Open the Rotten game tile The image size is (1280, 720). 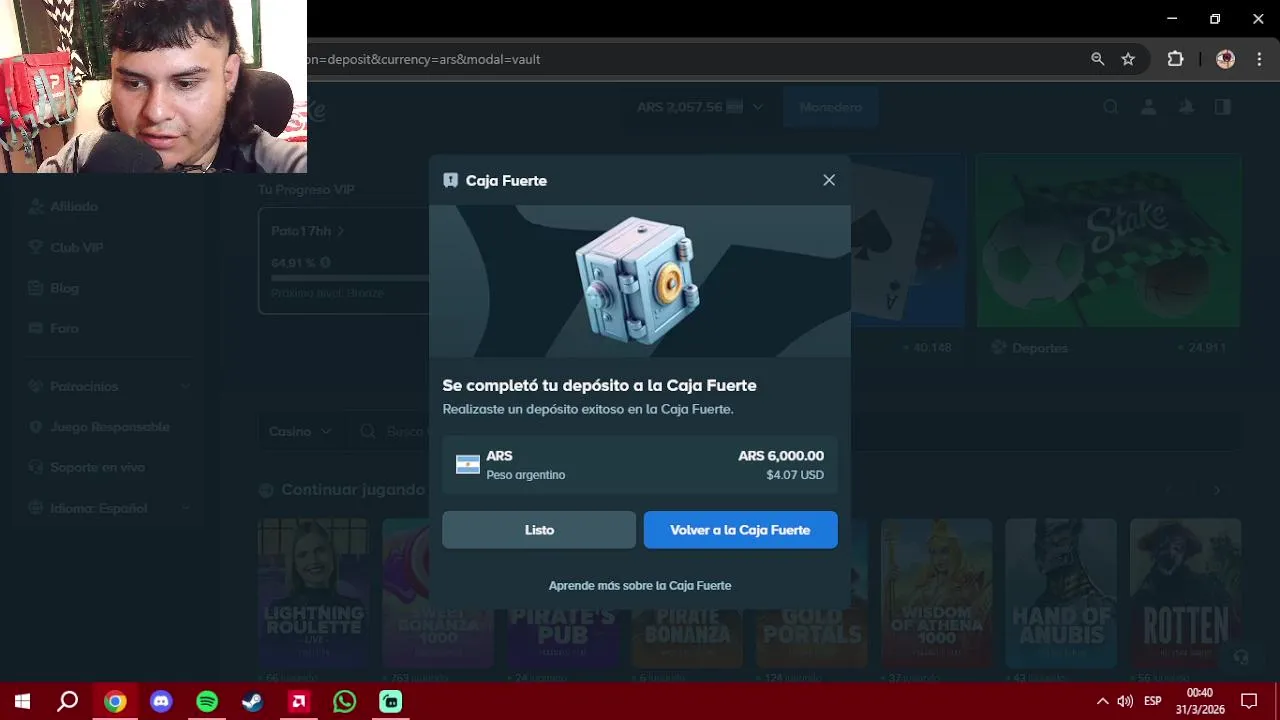(1185, 593)
